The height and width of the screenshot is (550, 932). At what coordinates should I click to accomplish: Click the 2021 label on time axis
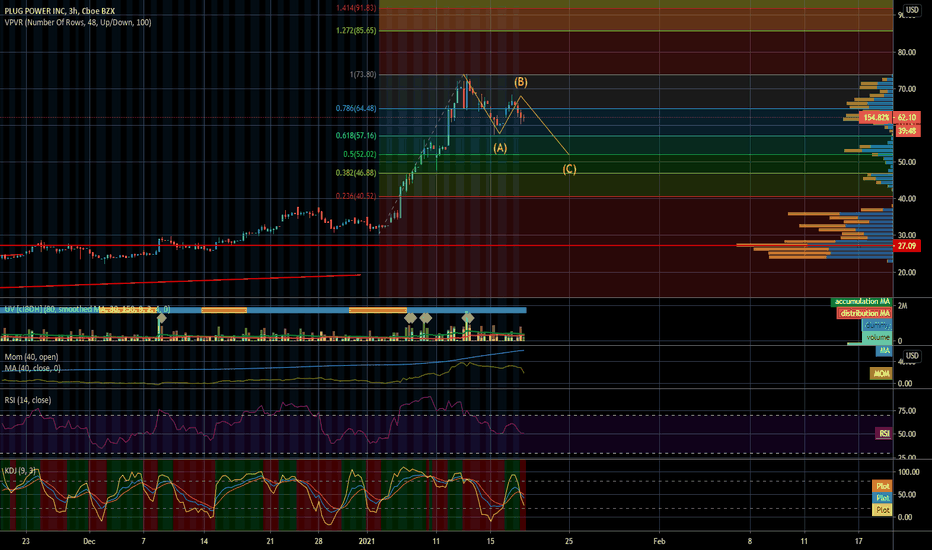coord(367,541)
